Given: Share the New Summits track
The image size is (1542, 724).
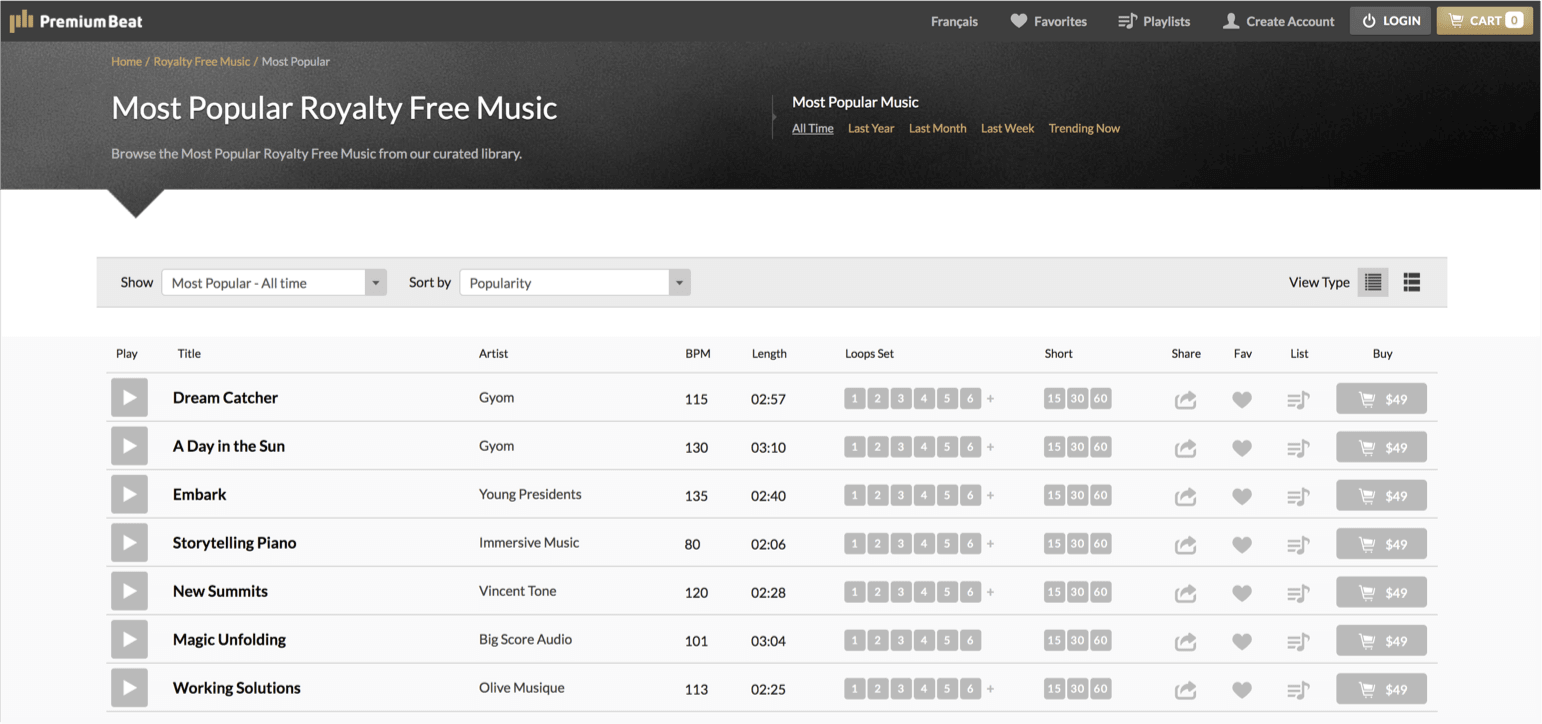Looking at the screenshot, I should coord(1185,592).
